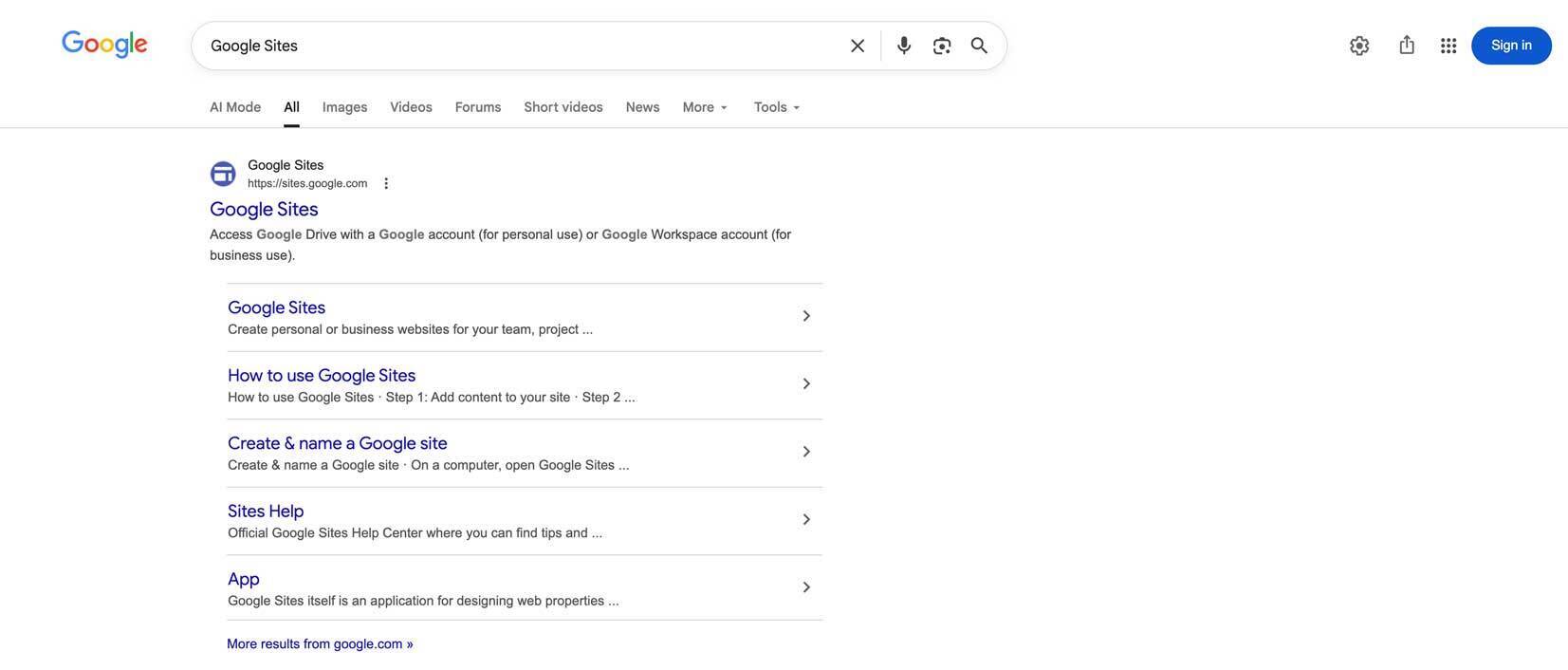This screenshot has width=1568, height=670.
Task: Click chevron on App row
Action: (806, 587)
